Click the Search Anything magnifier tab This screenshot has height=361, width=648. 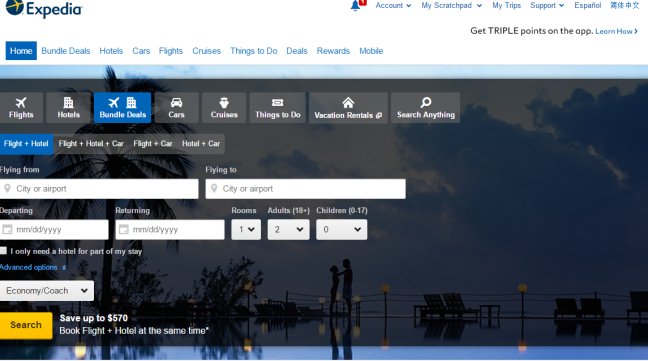point(426,108)
